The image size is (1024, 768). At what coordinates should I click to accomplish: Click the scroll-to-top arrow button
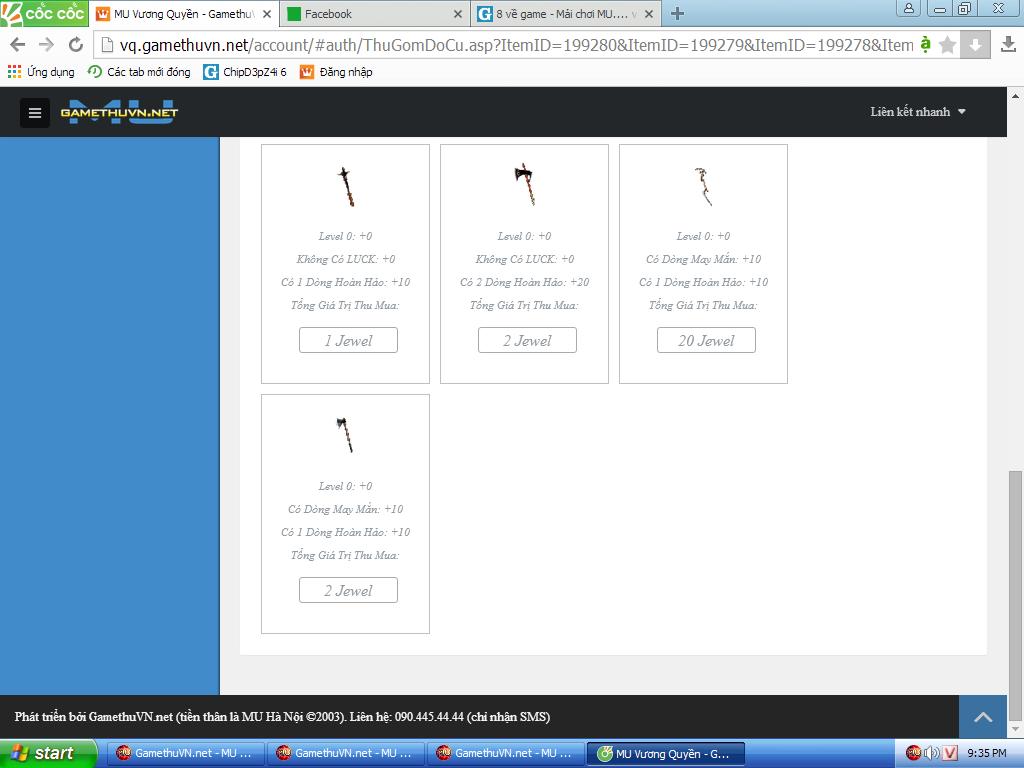(x=983, y=717)
